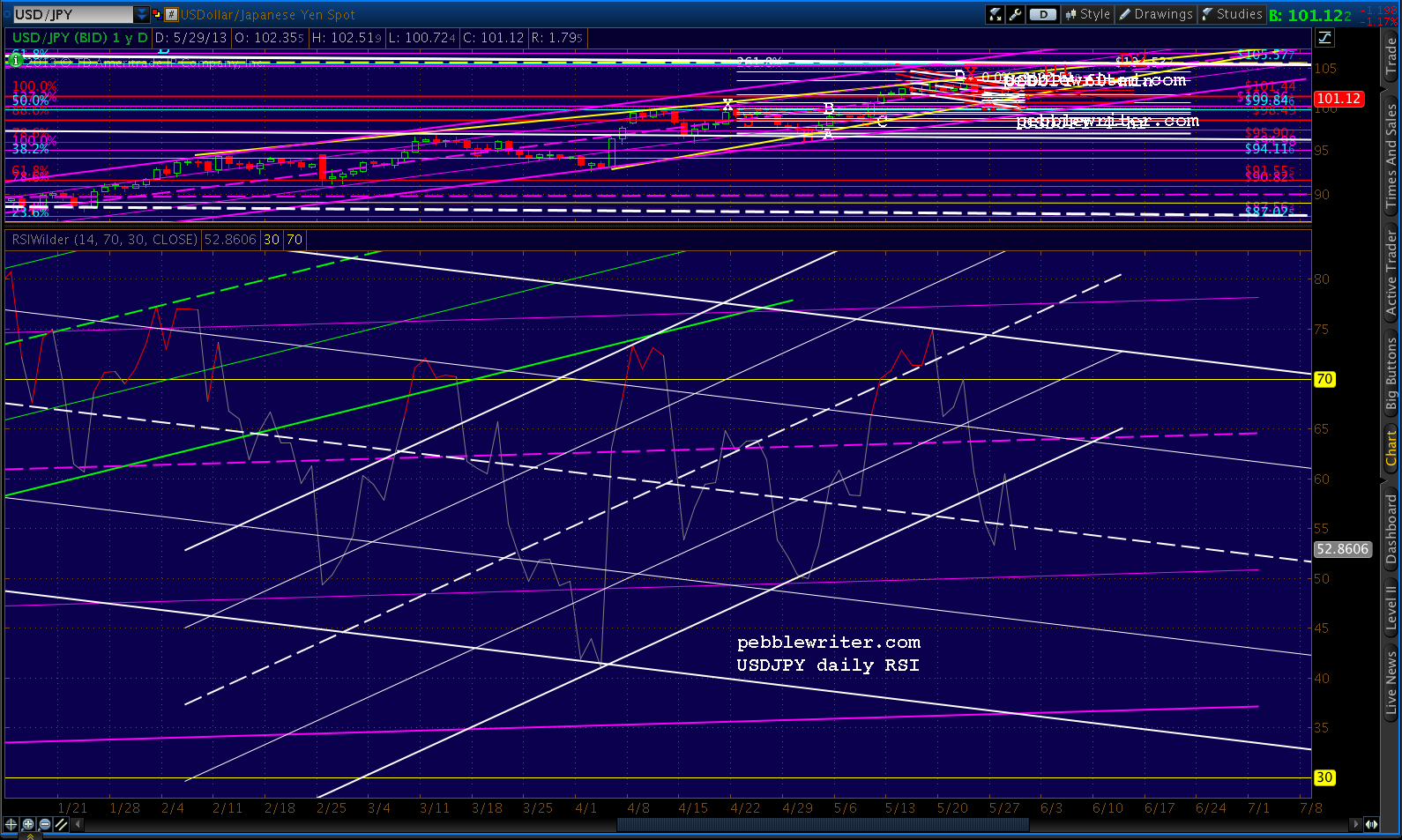Click the bottom expand chevron tab
The image size is (1402, 840).
coord(30,836)
